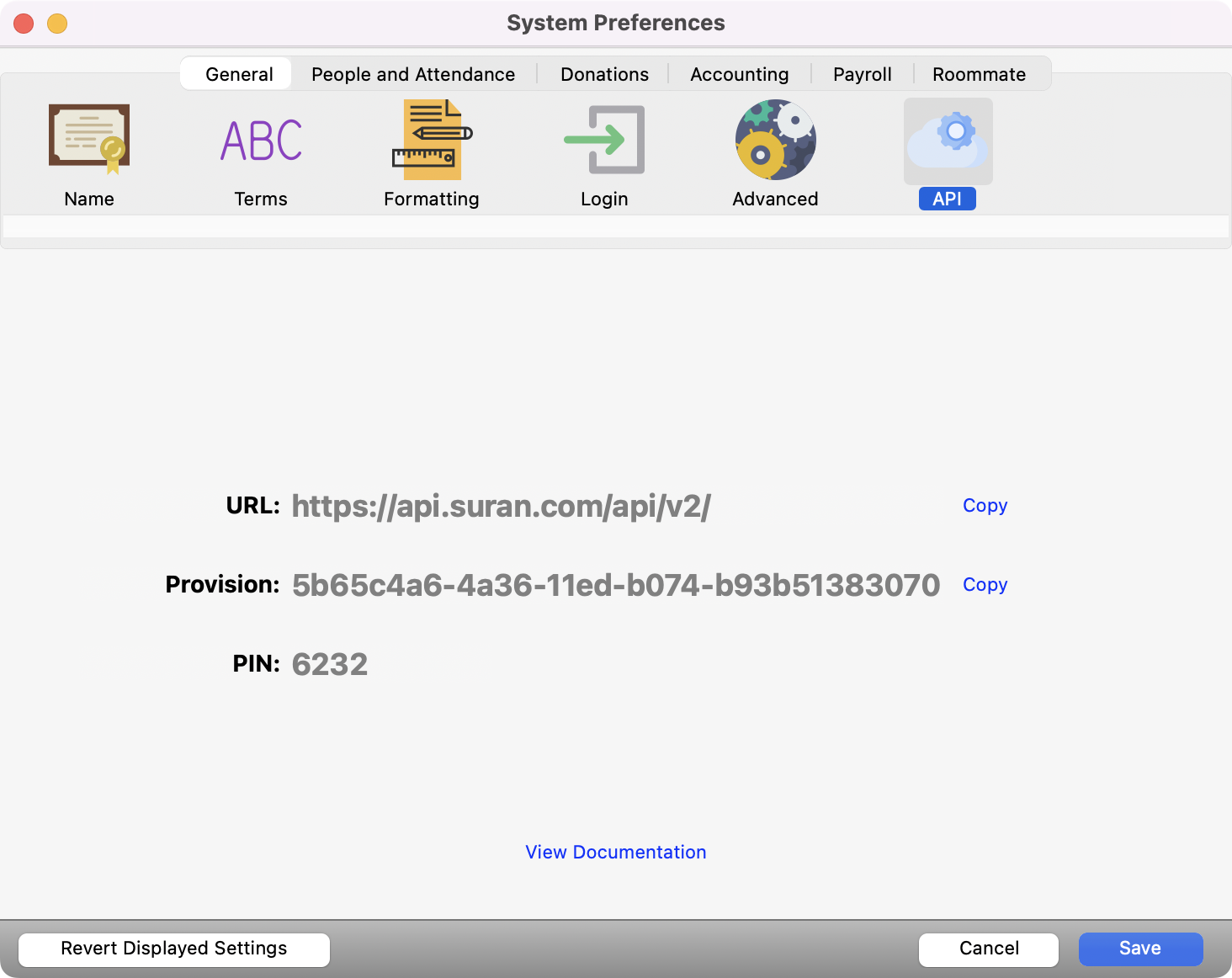Open the View Documentation link

coord(616,852)
